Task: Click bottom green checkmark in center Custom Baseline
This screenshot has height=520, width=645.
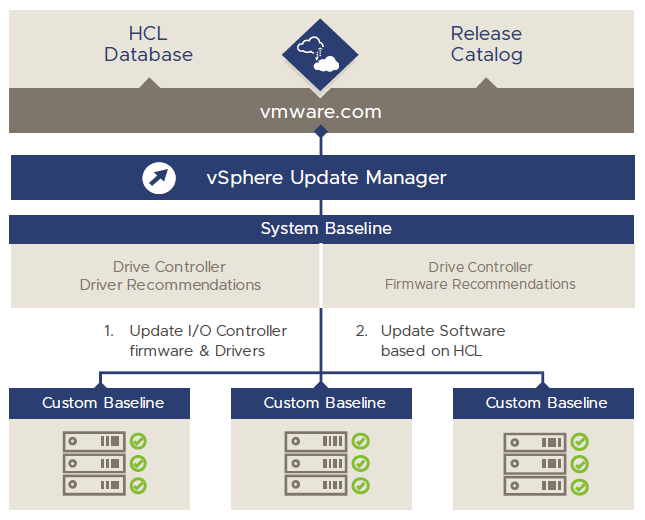Action: (x=361, y=485)
